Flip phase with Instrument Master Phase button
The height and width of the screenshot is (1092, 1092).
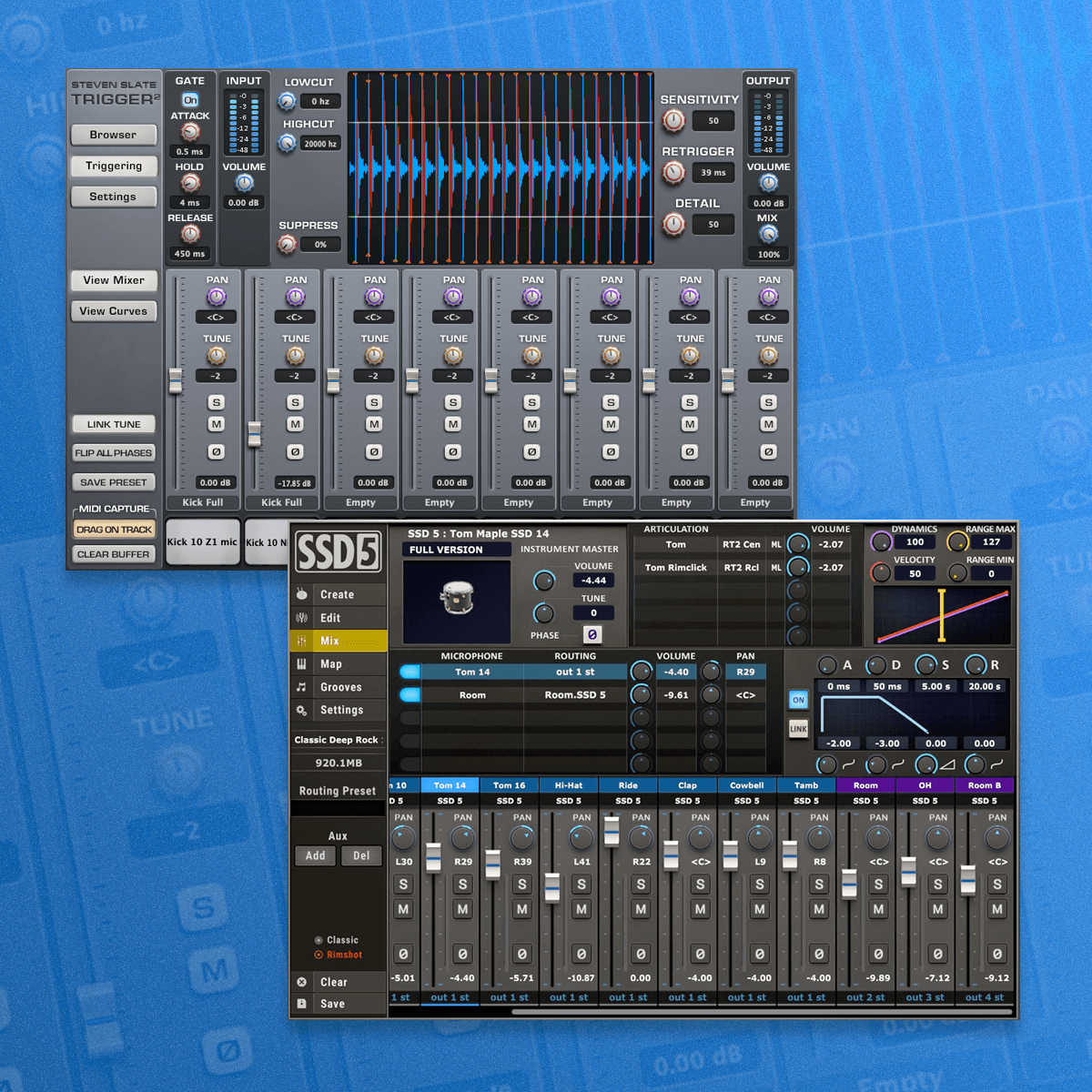(x=592, y=634)
